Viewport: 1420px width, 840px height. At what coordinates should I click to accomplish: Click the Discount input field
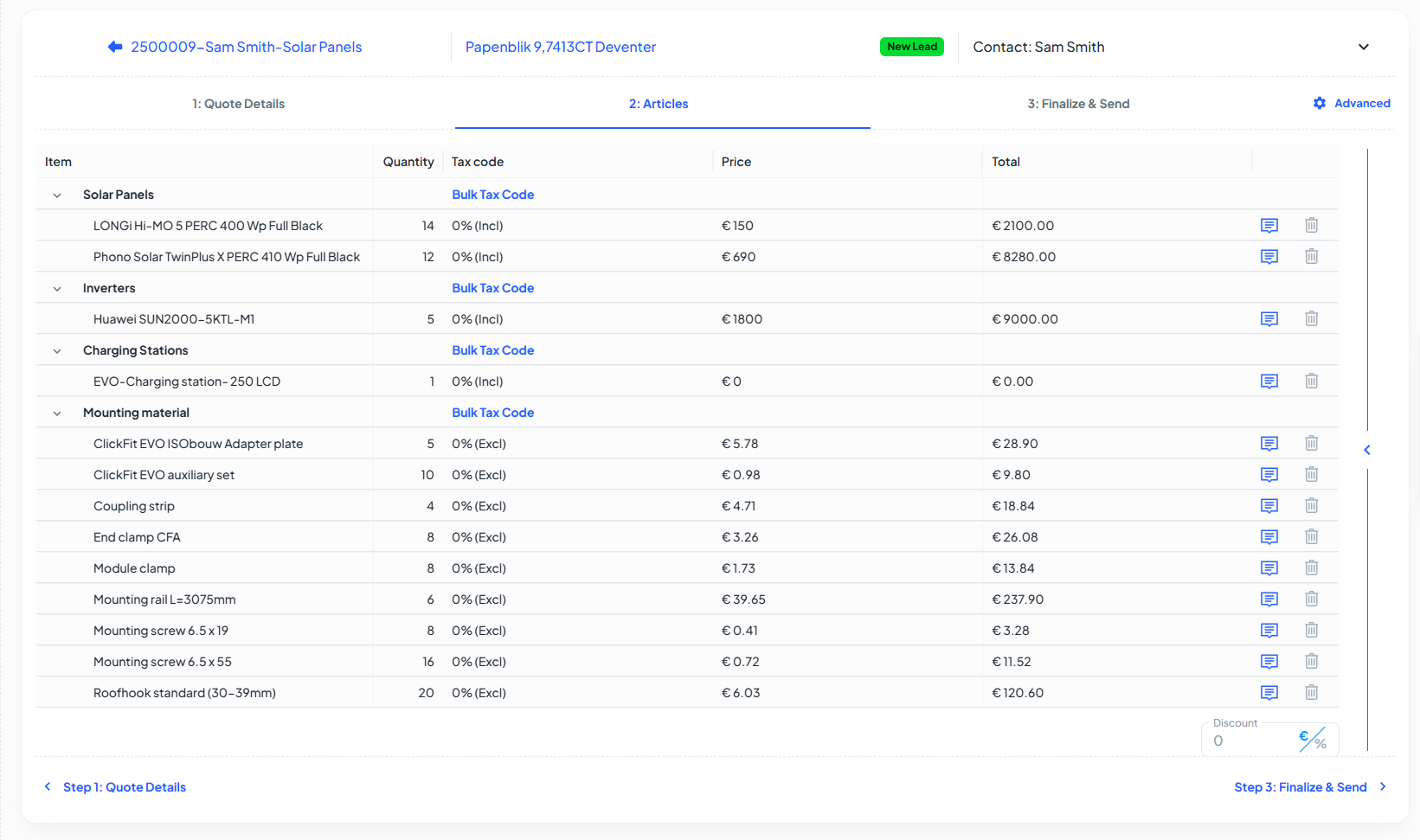(x=1250, y=741)
